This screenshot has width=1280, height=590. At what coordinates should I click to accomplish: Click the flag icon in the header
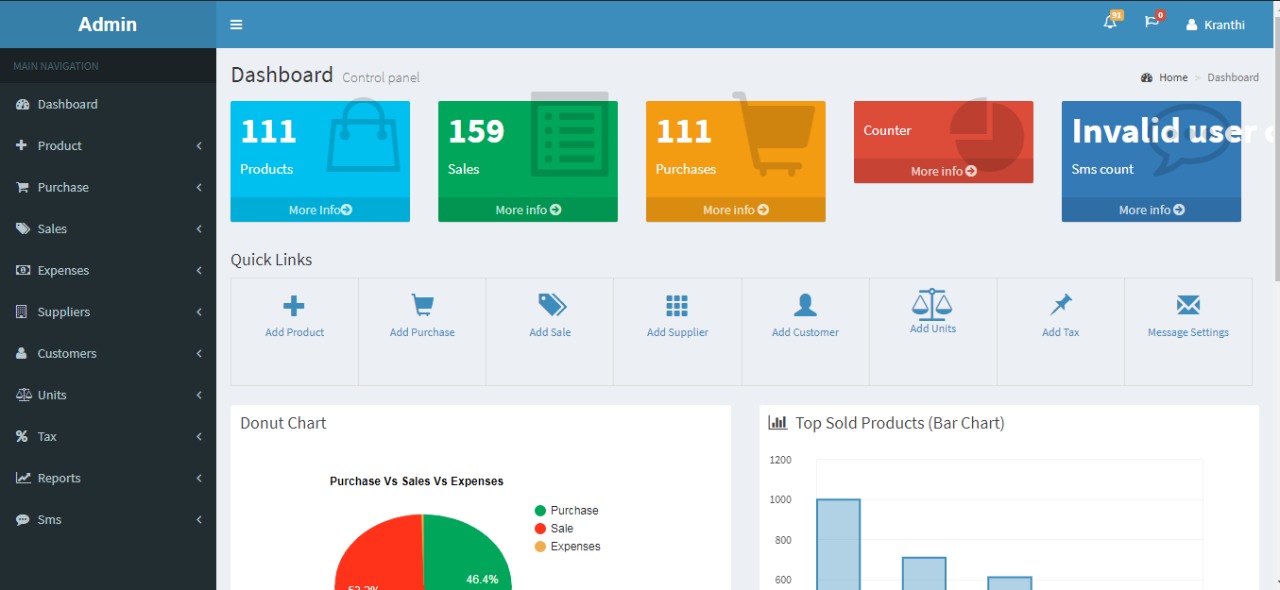pyautogui.click(x=1151, y=23)
